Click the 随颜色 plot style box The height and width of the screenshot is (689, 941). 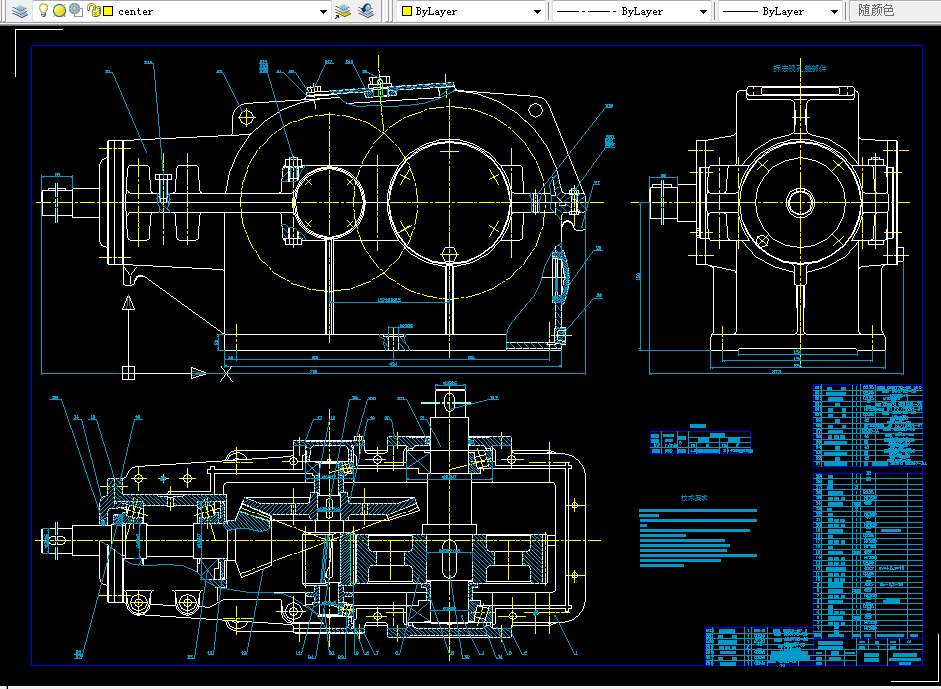coord(895,11)
